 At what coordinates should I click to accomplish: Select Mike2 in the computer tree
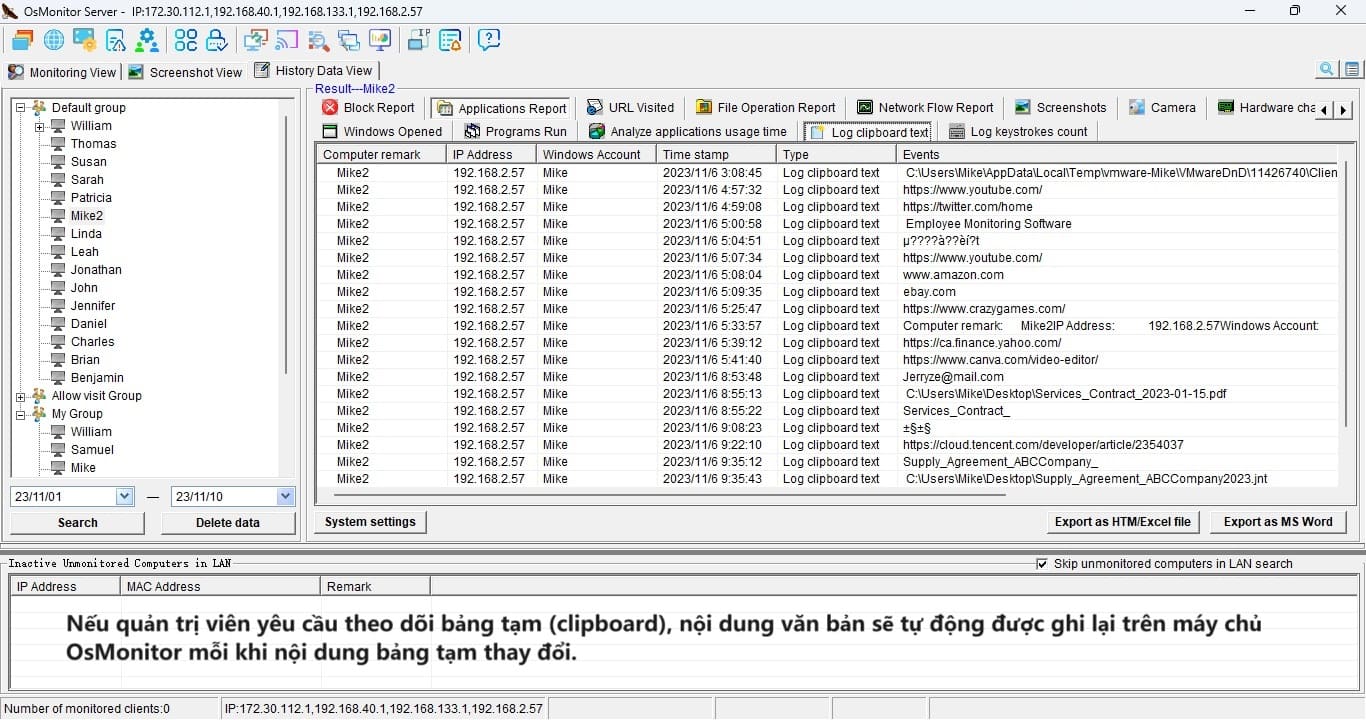click(x=86, y=215)
